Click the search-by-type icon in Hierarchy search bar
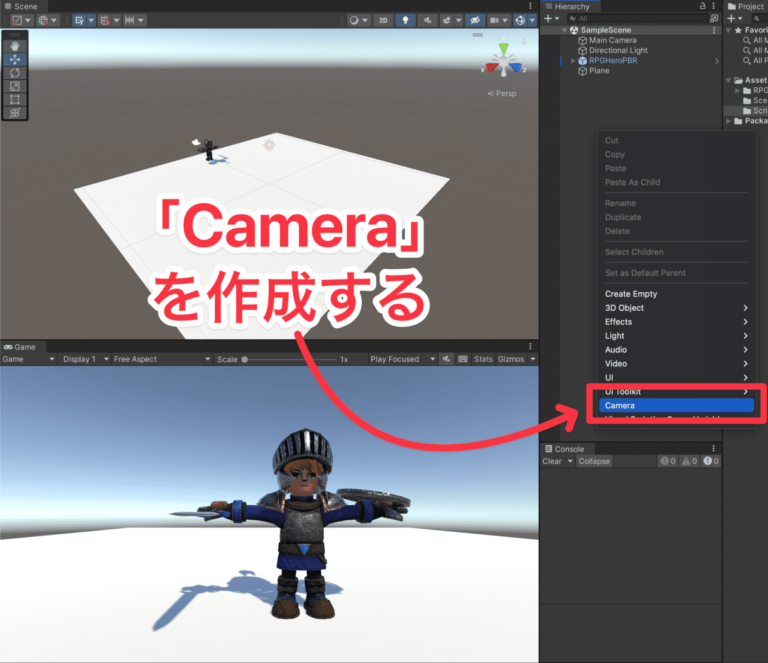768x663 pixels. pyautogui.click(x=714, y=18)
